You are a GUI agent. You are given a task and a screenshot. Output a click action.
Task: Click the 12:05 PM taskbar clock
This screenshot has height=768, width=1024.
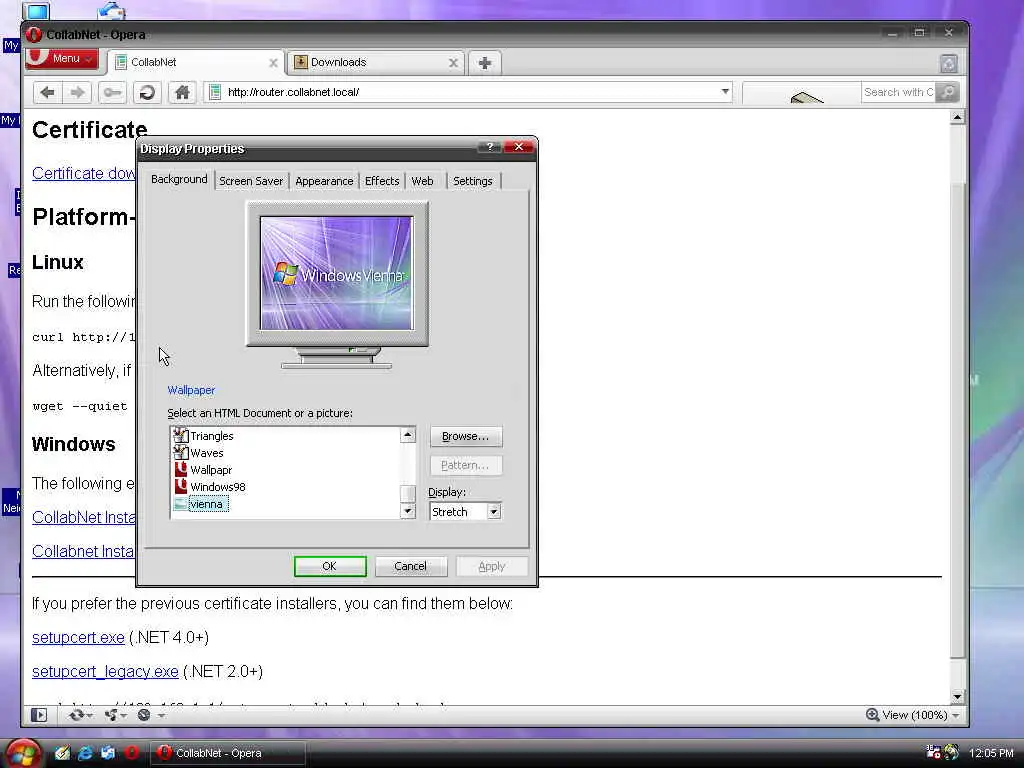pos(991,753)
